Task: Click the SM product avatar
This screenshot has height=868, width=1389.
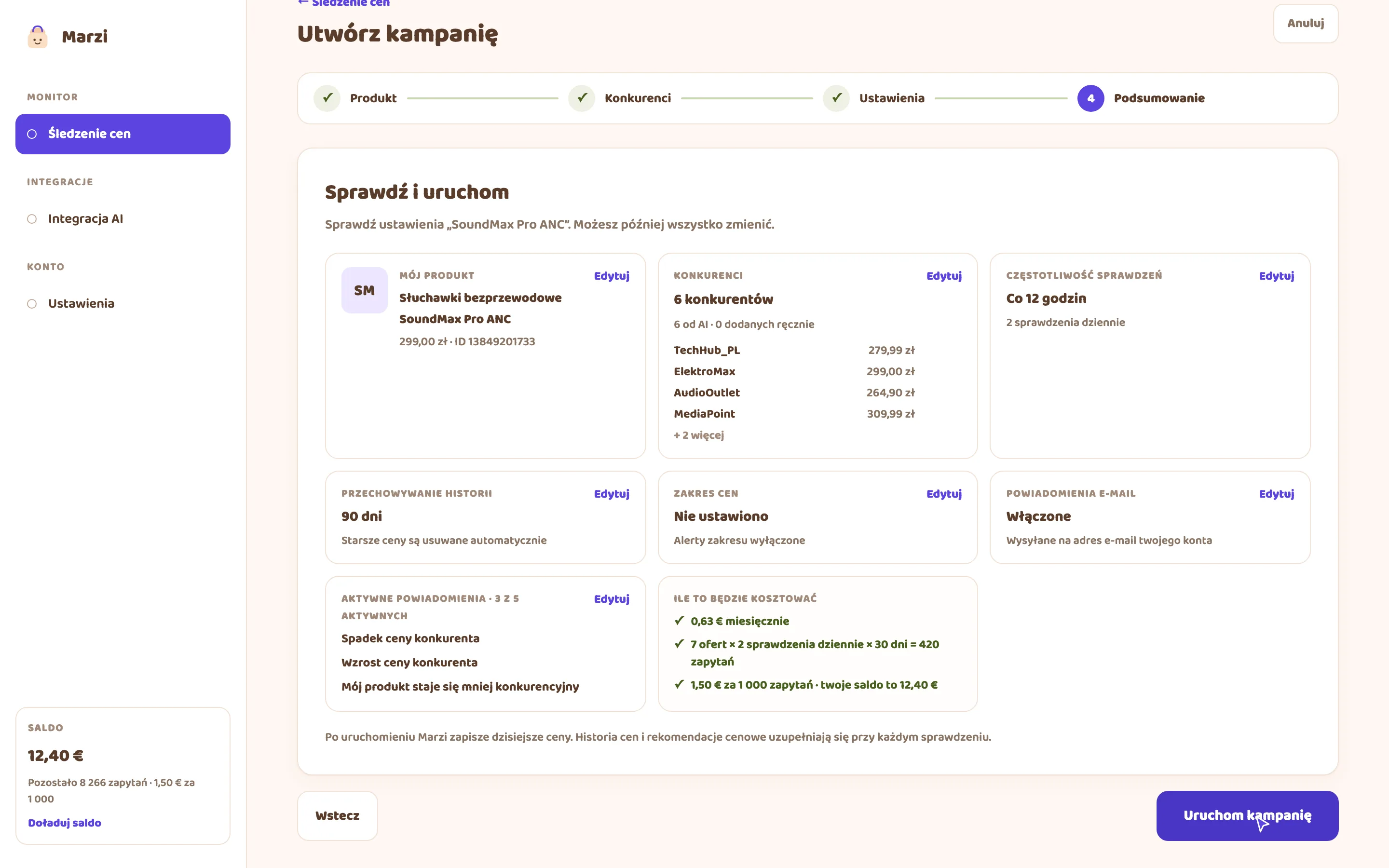Action: 365,290
